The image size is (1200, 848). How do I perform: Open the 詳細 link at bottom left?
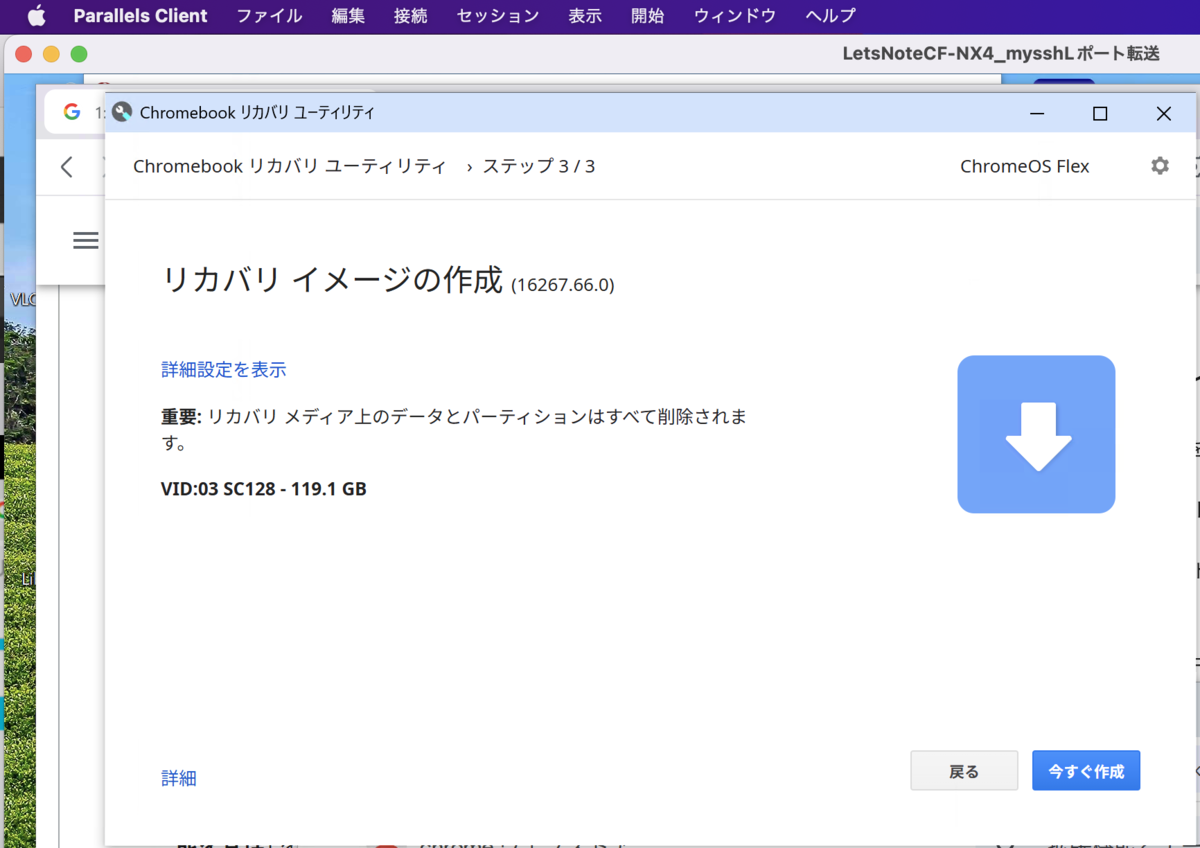(x=179, y=778)
